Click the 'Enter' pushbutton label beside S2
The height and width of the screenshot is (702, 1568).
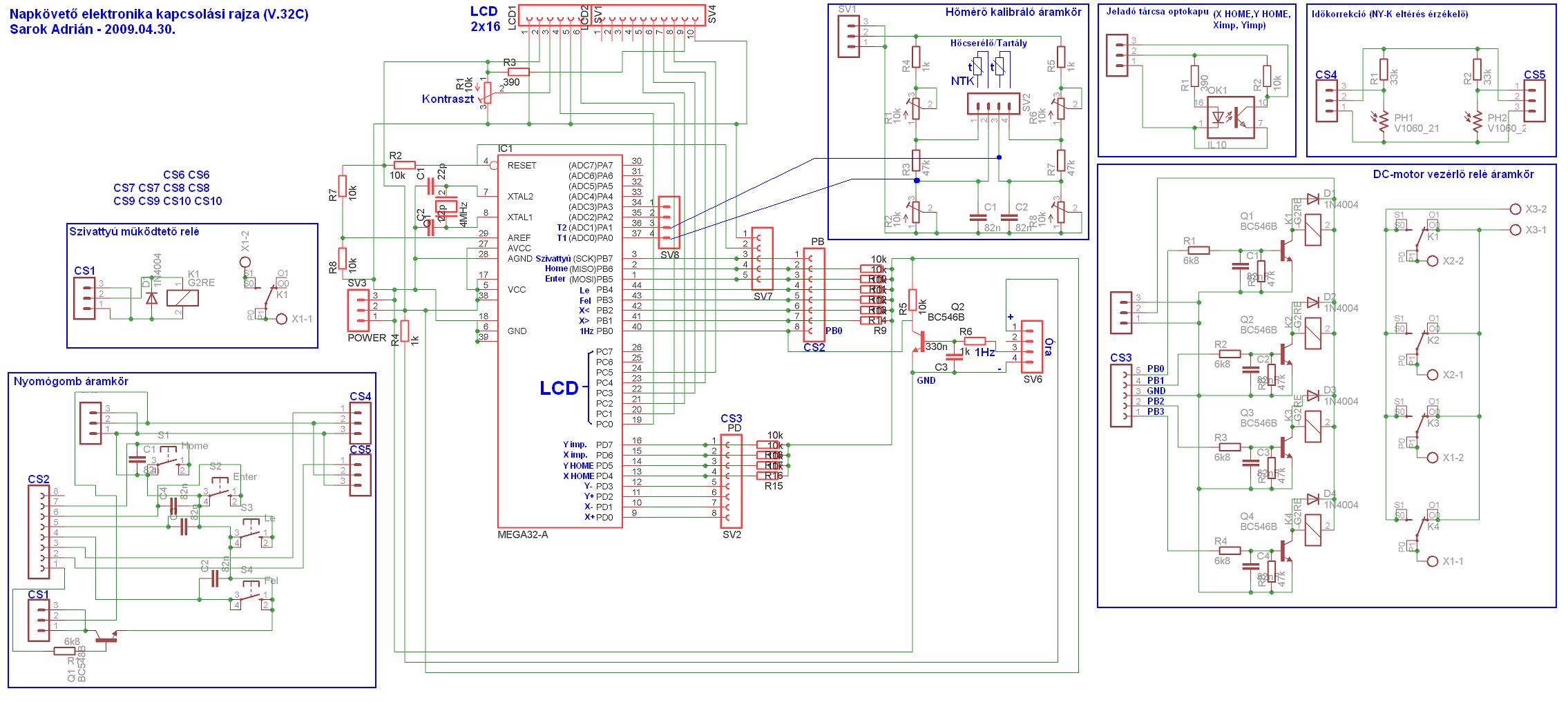click(245, 476)
